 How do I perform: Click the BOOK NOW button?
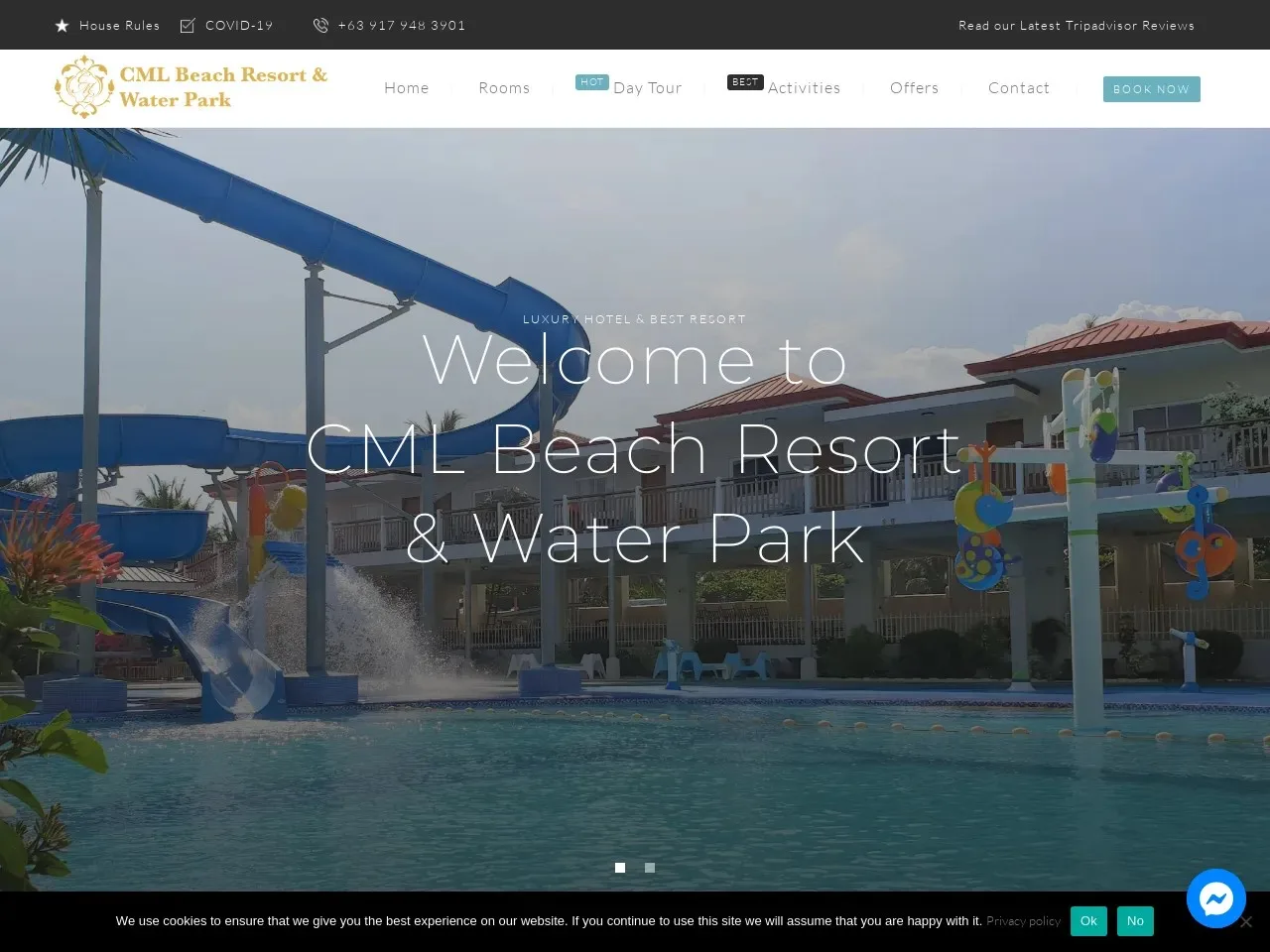[x=1152, y=89]
